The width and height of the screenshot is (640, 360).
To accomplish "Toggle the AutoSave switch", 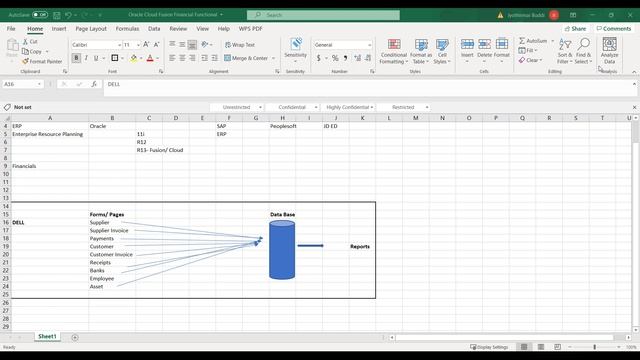I will 40,15.
